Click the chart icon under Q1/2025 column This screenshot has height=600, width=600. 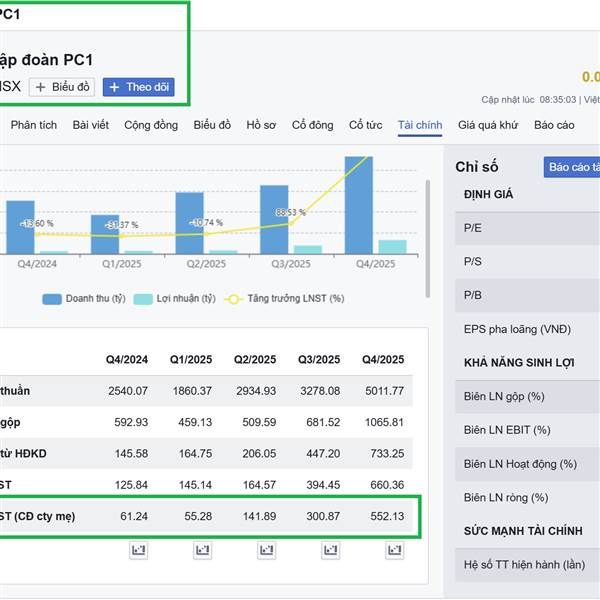pos(203,550)
